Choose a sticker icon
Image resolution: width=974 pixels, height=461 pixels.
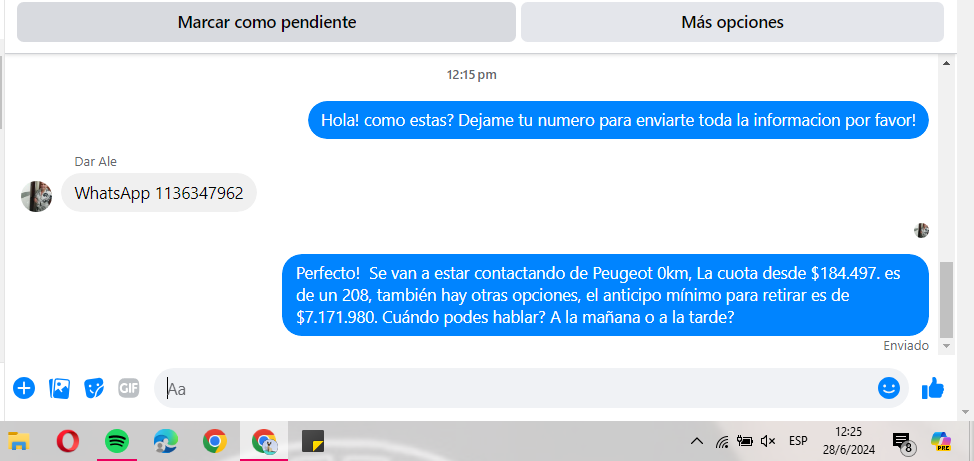coord(94,389)
